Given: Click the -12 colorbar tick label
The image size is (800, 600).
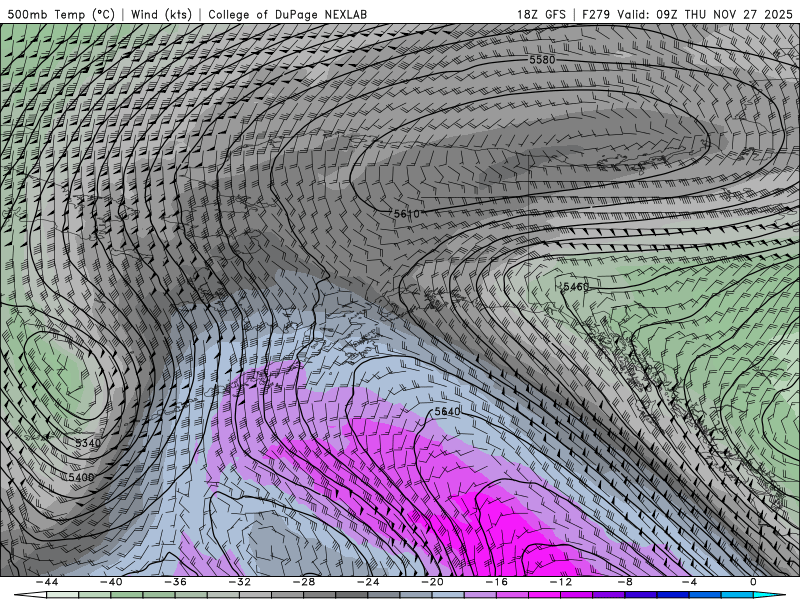Looking at the screenshot, I should (561, 582).
